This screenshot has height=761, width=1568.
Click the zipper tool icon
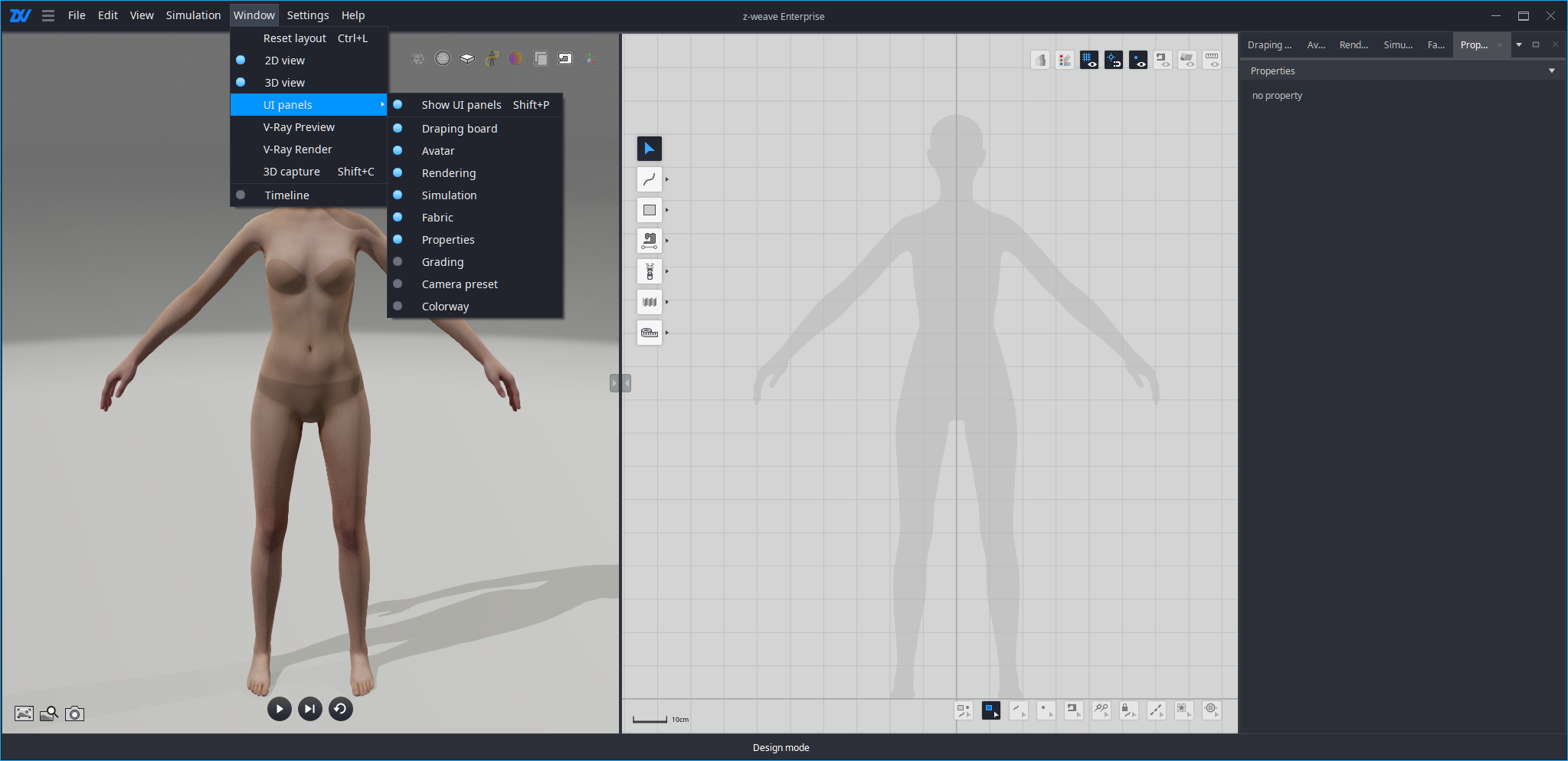(x=649, y=271)
